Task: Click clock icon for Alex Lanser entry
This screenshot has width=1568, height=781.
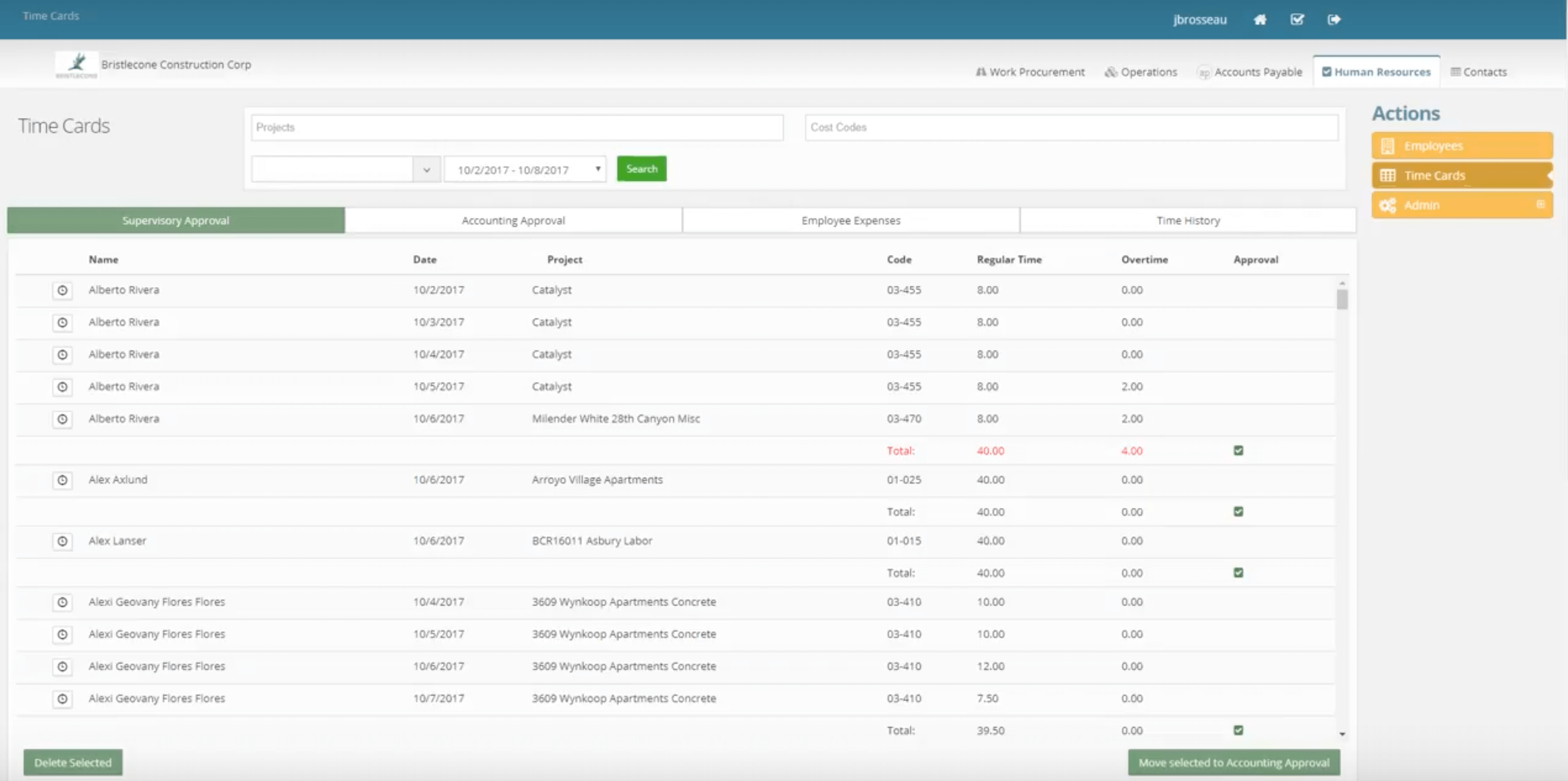Action: click(62, 541)
